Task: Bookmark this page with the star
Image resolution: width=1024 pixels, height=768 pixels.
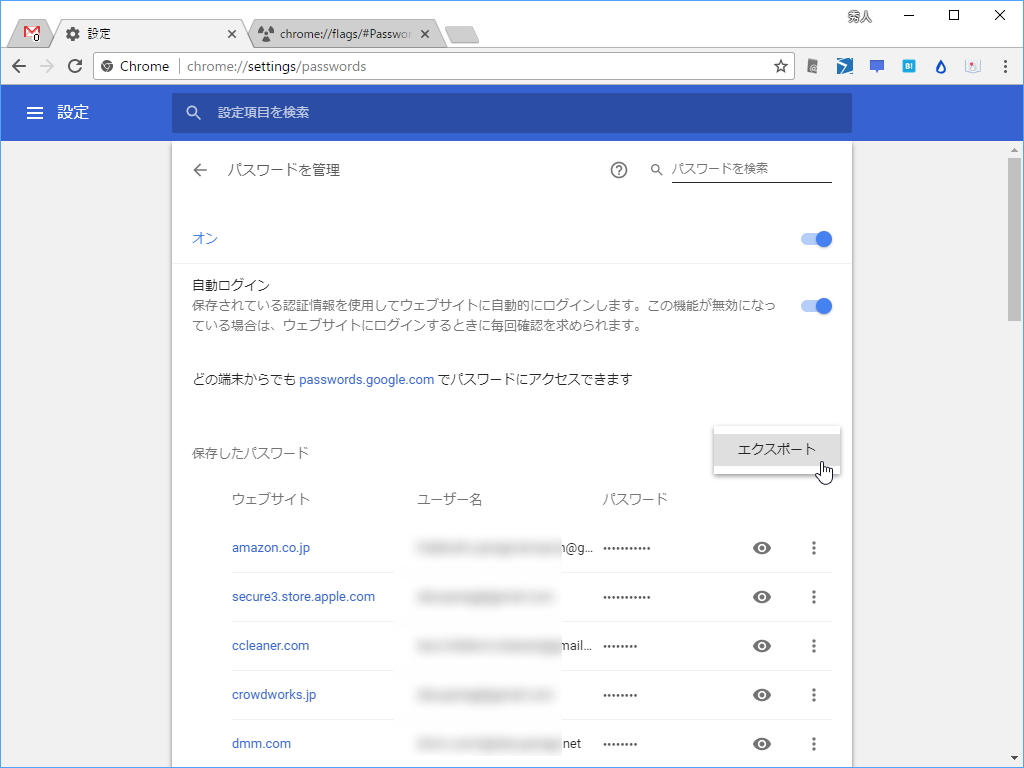Action: point(780,66)
